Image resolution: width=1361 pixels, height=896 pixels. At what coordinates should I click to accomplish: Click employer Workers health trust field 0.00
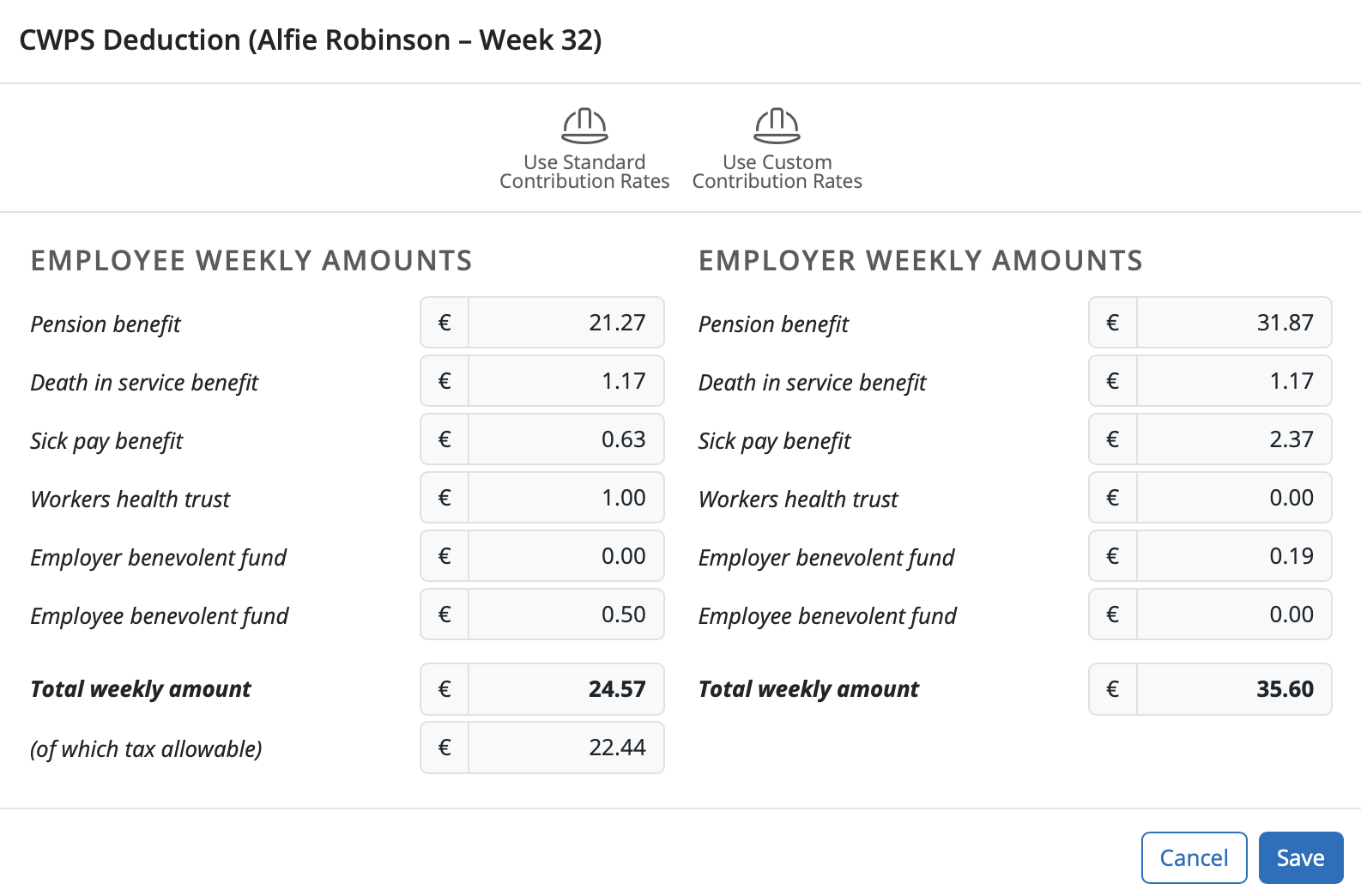pos(1234,498)
